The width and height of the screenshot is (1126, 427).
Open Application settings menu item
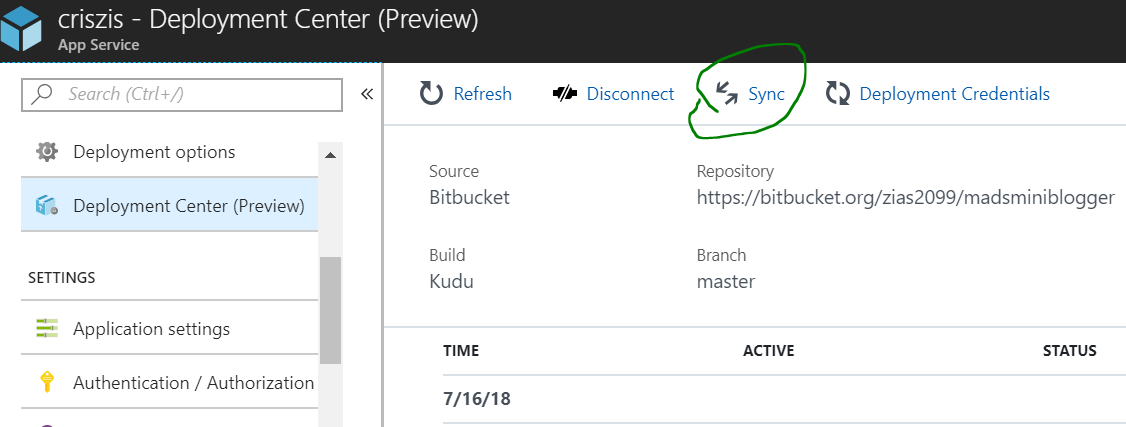coord(151,328)
